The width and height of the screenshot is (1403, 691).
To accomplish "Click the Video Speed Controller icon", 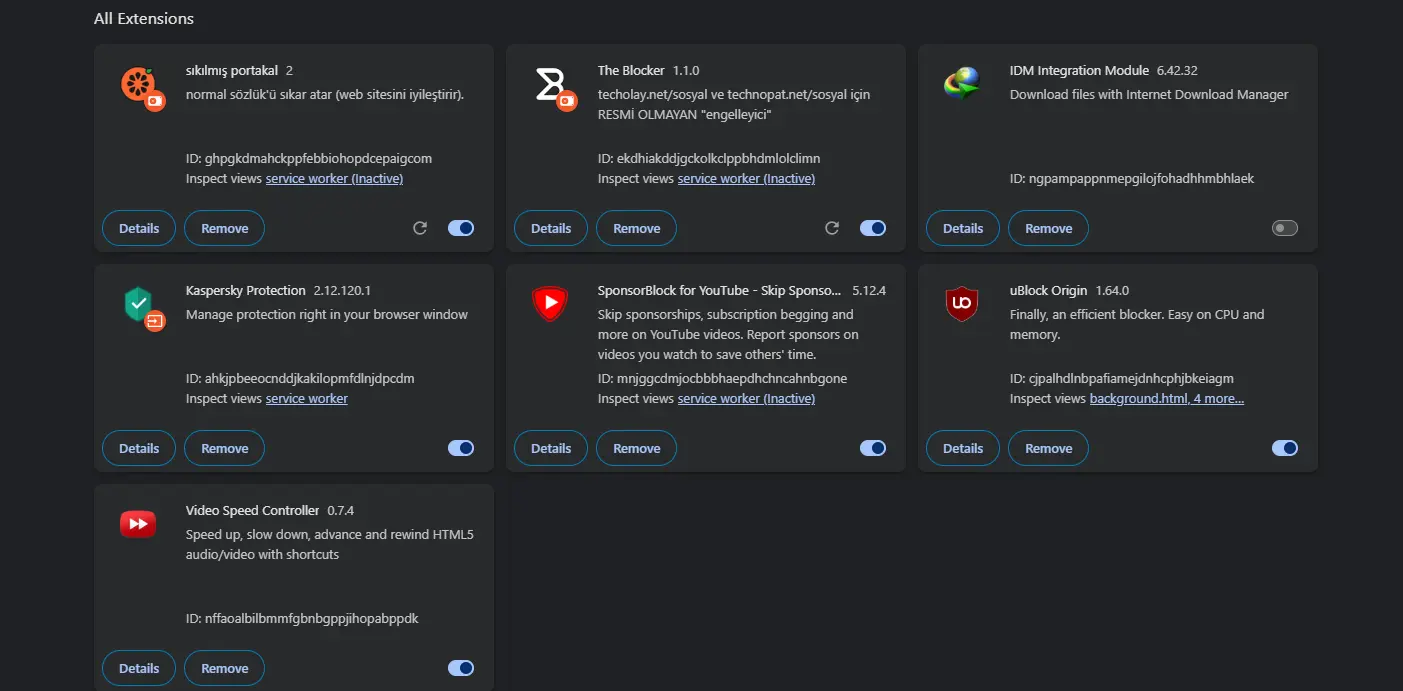I will pyautogui.click(x=138, y=523).
